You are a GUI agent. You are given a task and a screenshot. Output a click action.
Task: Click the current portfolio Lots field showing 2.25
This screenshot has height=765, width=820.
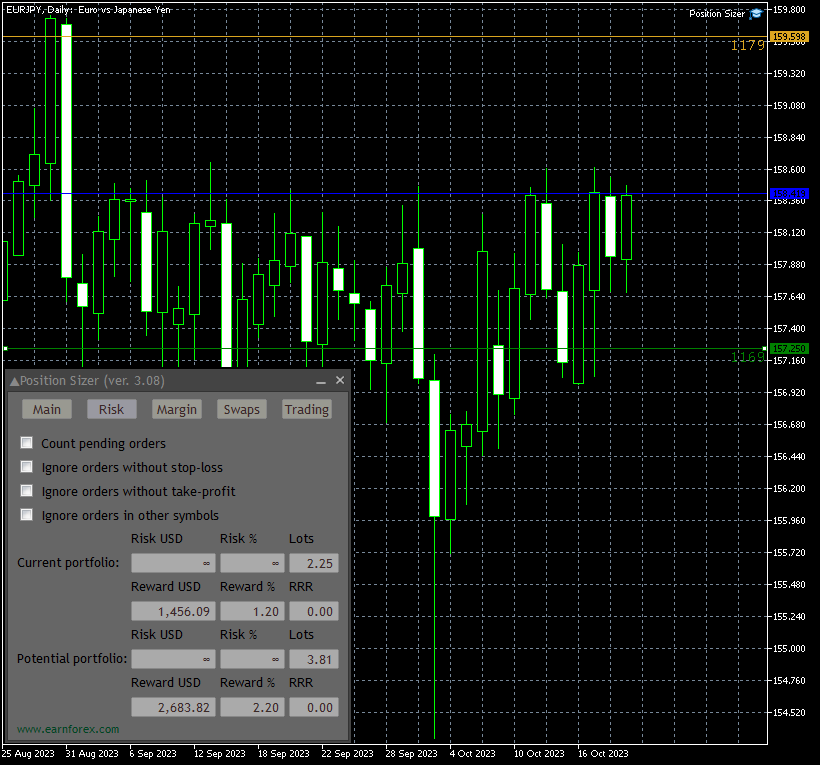[313, 563]
